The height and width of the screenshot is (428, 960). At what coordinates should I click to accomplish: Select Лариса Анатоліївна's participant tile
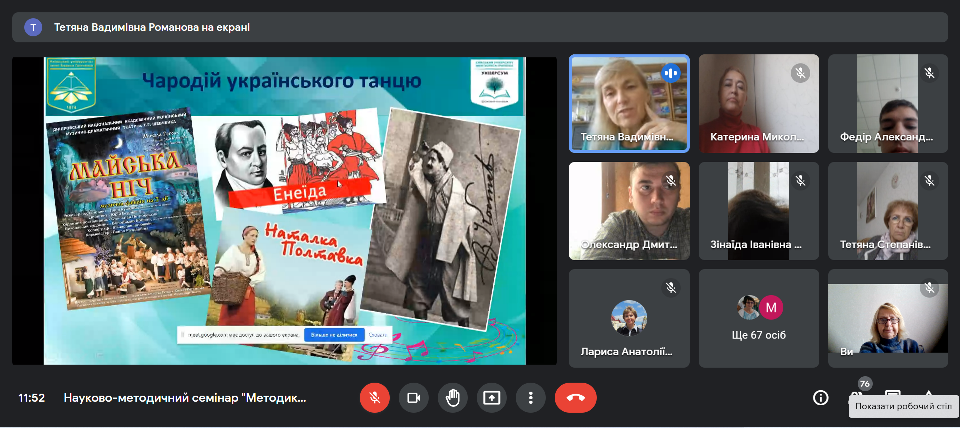point(629,318)
